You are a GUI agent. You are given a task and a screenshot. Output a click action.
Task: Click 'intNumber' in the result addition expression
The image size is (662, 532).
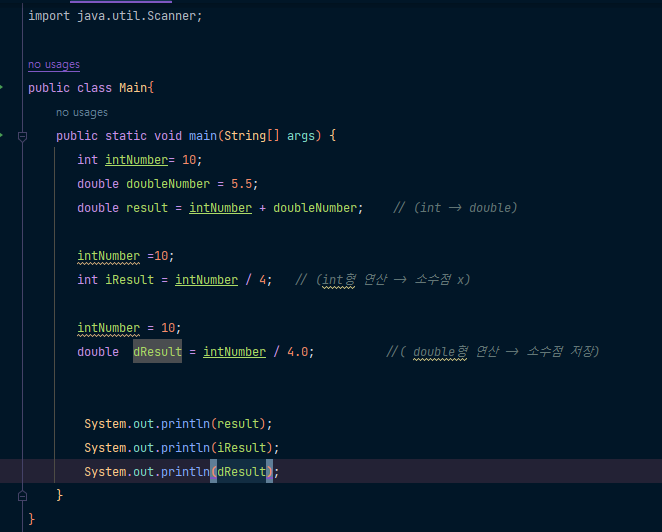tap(220, 208)
